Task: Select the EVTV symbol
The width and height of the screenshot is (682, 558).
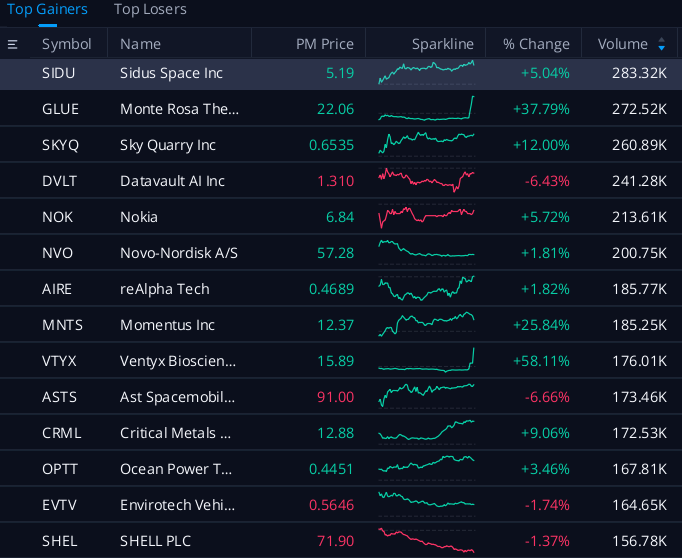Action: 59,505
